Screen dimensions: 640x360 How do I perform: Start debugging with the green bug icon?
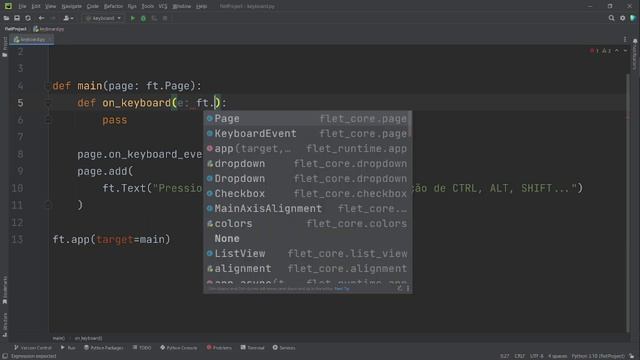point(143,18)
